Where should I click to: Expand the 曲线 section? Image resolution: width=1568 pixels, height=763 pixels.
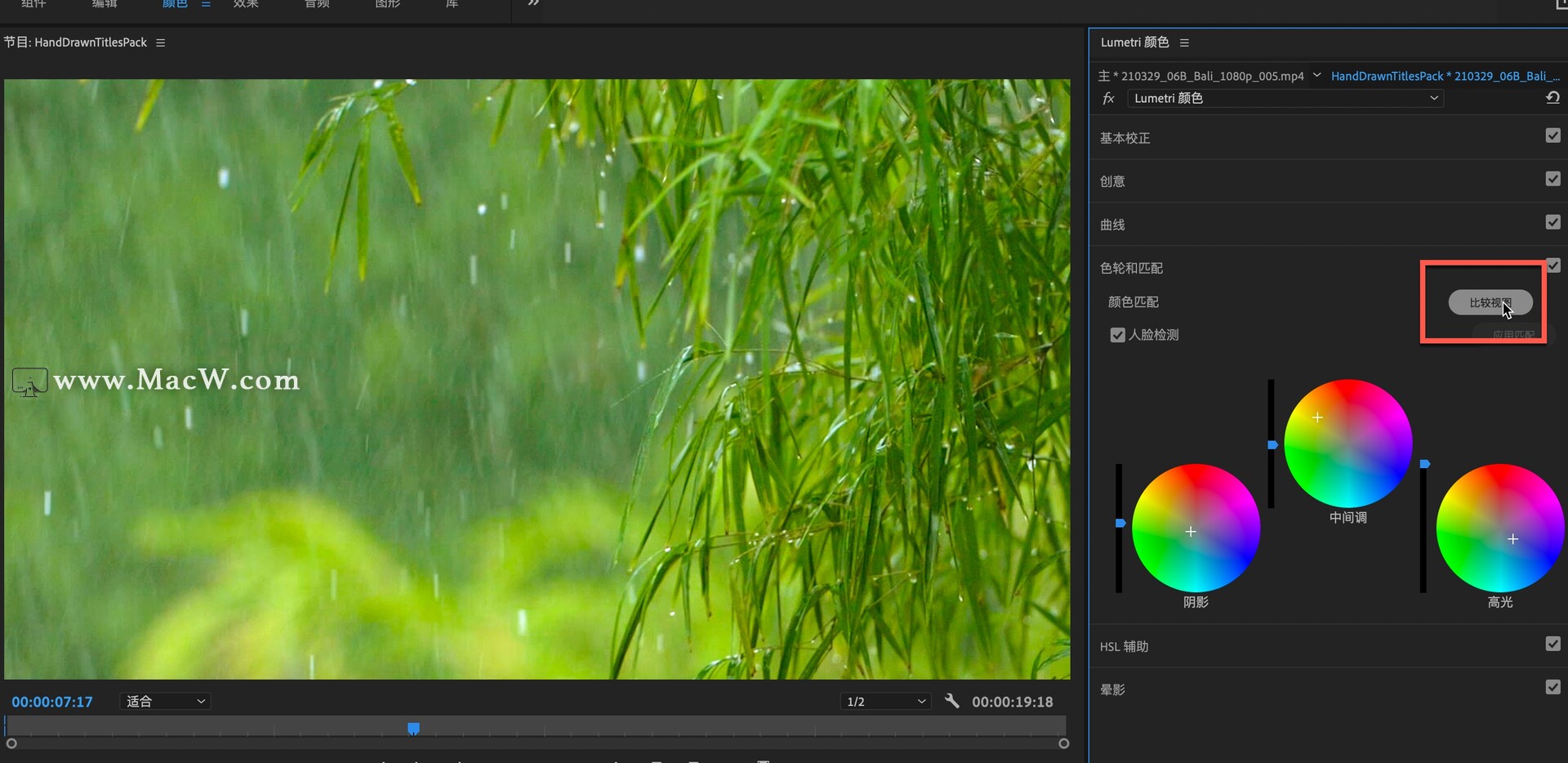[x=1111, y=225]
